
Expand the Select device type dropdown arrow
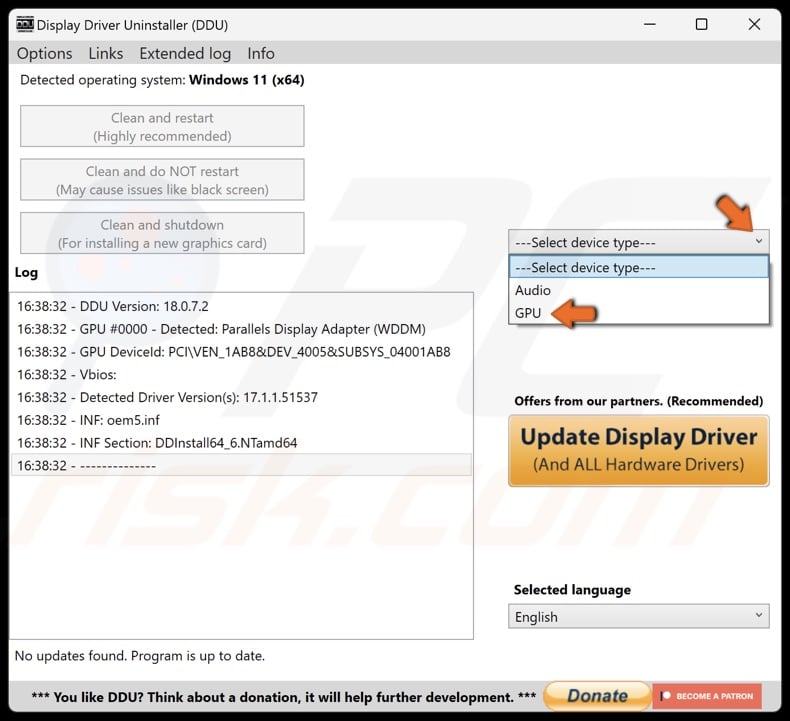(759, 242)
